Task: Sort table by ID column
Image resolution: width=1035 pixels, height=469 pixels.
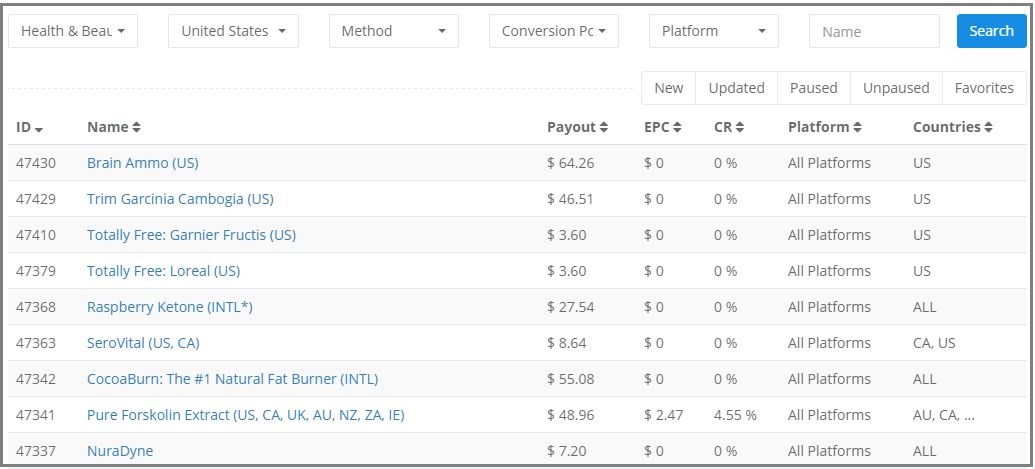Action: (30, 127)
